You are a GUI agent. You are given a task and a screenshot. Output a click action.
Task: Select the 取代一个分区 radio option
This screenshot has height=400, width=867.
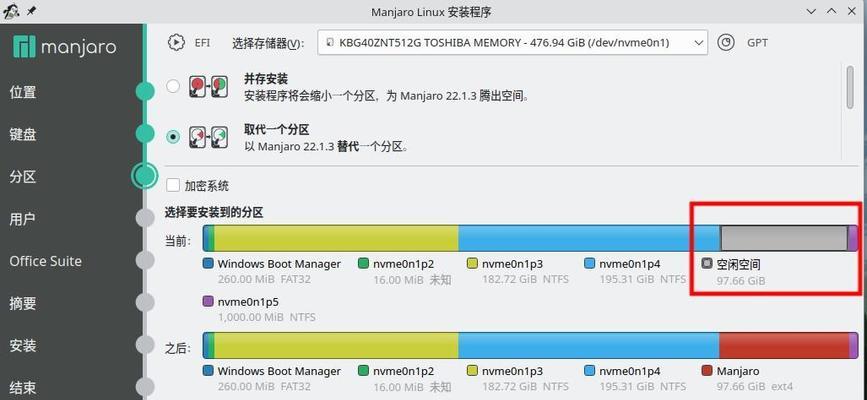coord(173,137)
